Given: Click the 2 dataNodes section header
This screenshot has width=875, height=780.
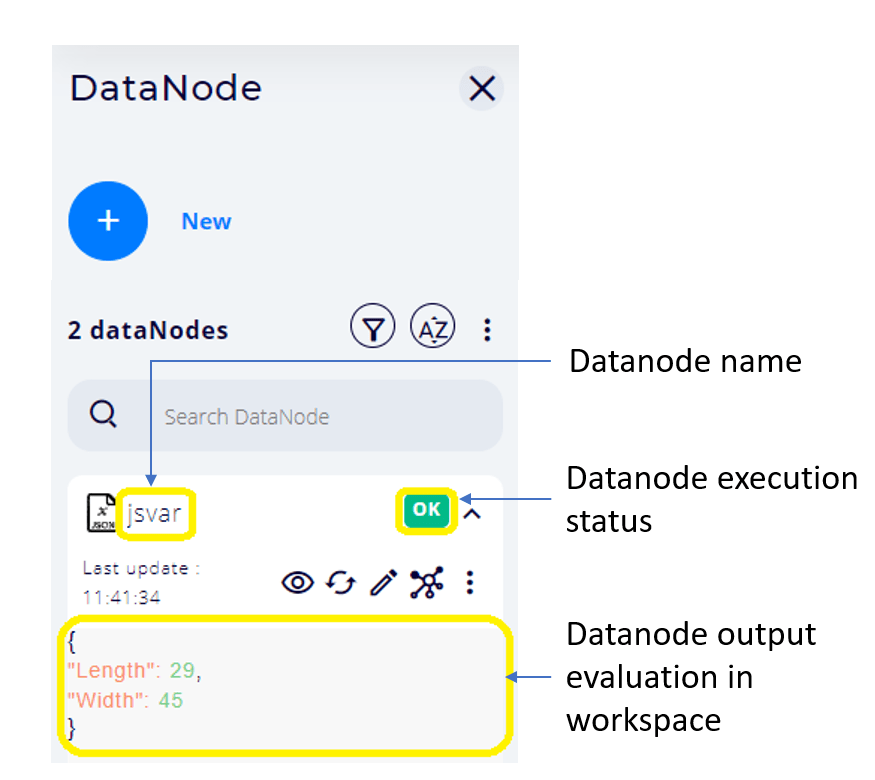Looking at the screenshot, I should coord(147,330).
